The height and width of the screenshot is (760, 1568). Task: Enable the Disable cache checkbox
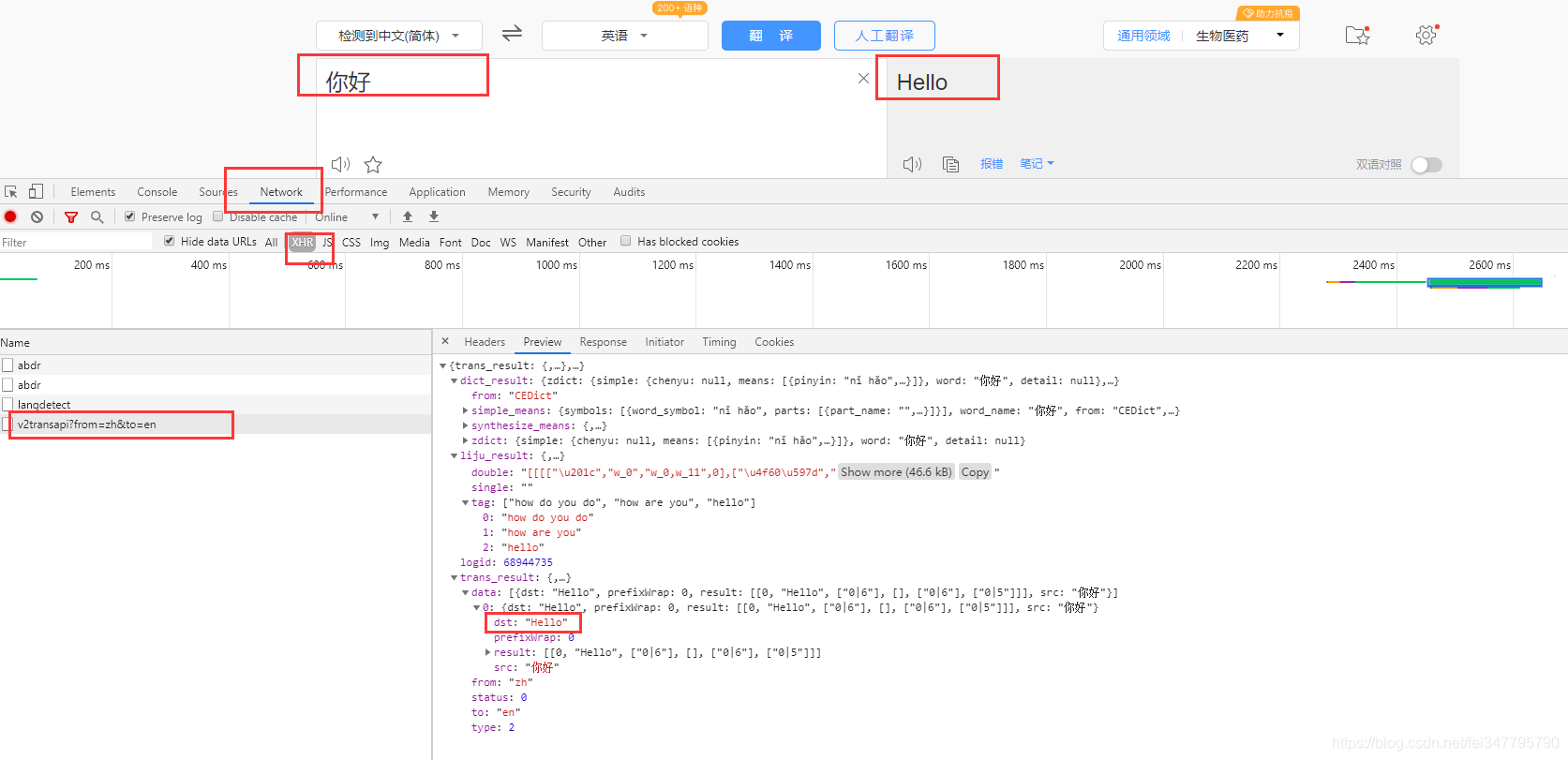pos(218,216)
